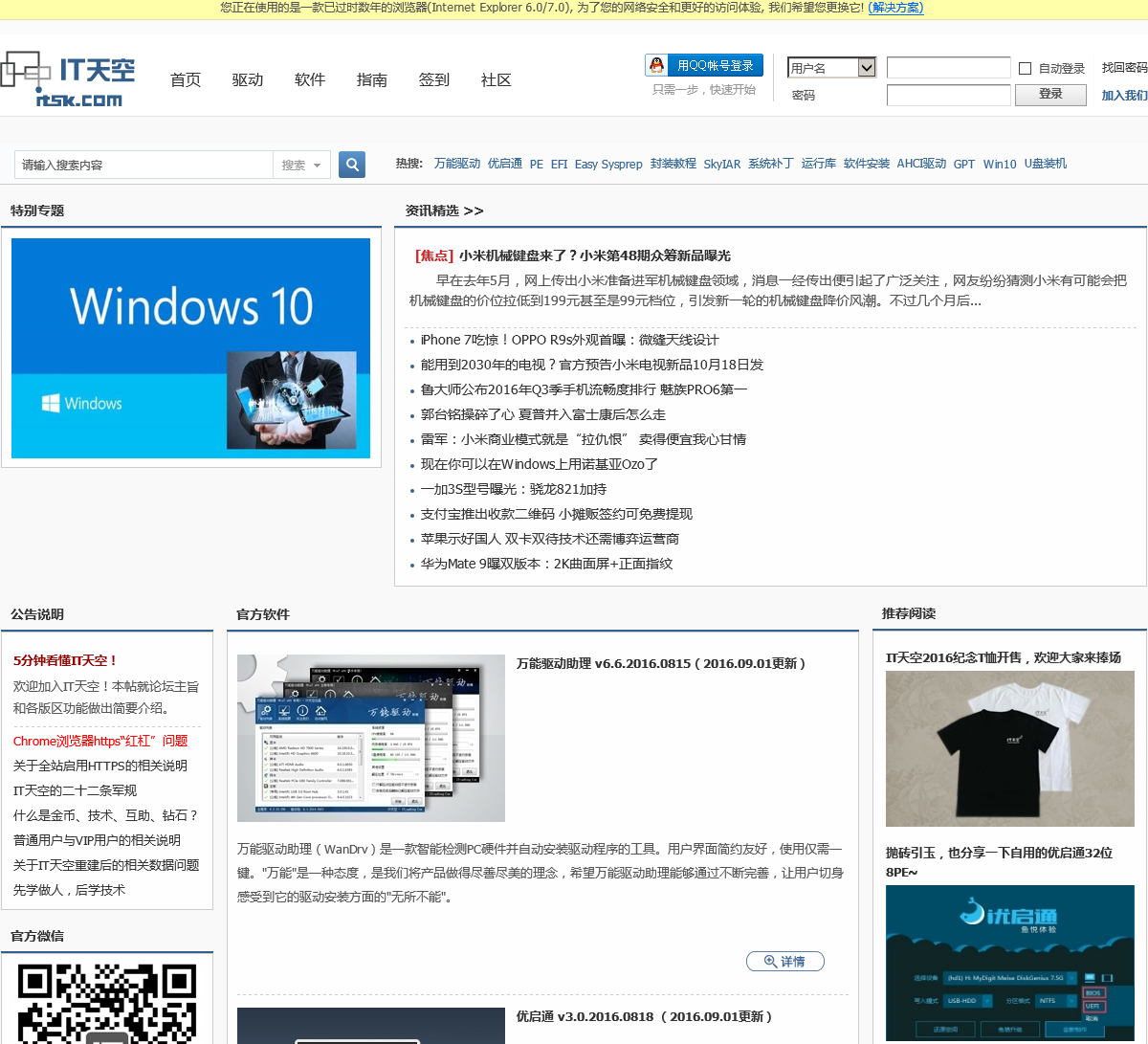Open the 社区 navigation item

[497, 80]
